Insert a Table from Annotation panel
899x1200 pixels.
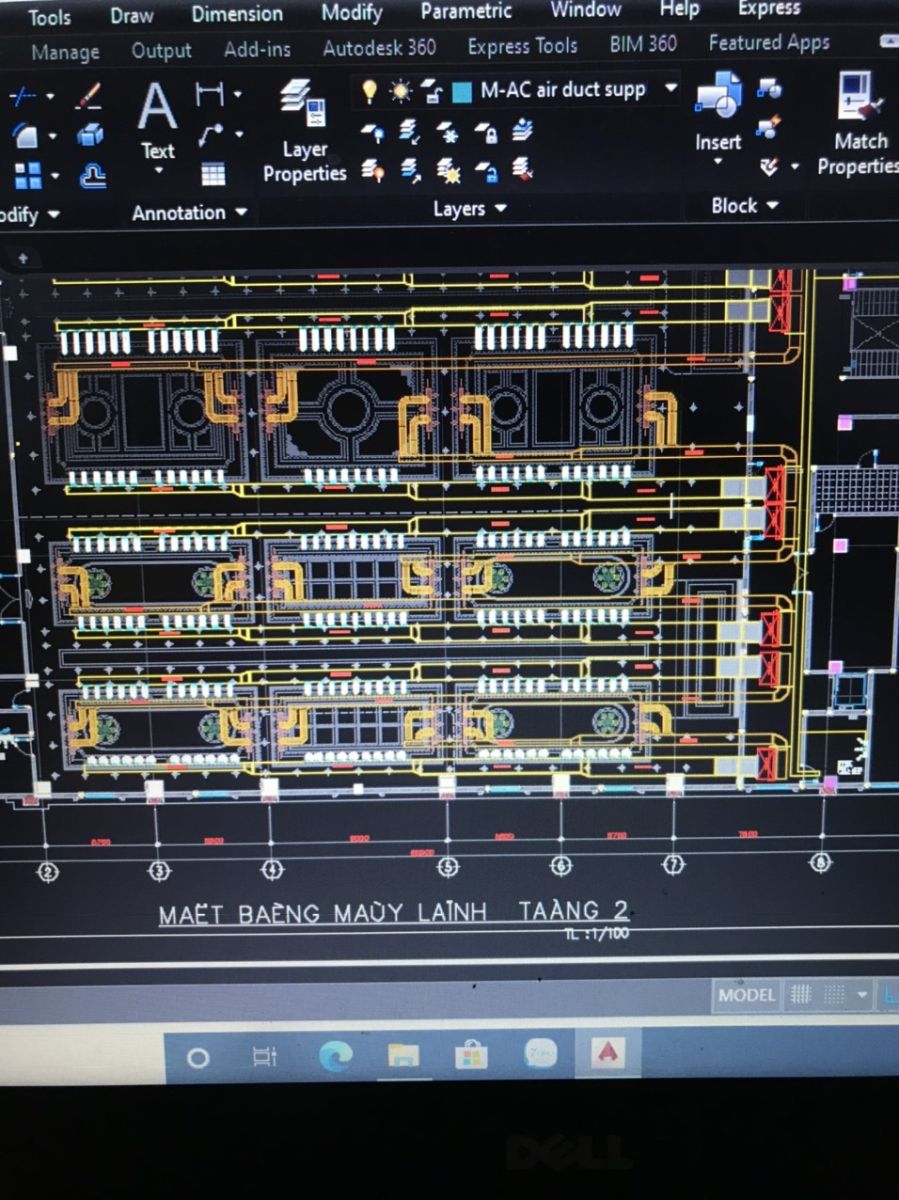tap(212, 174)
